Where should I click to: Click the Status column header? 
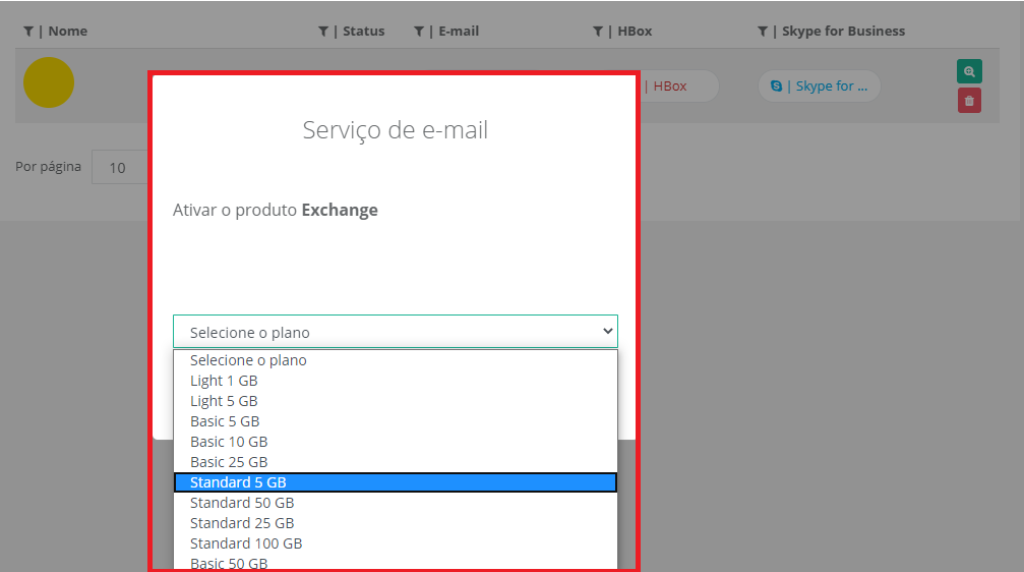click(364, 31)
